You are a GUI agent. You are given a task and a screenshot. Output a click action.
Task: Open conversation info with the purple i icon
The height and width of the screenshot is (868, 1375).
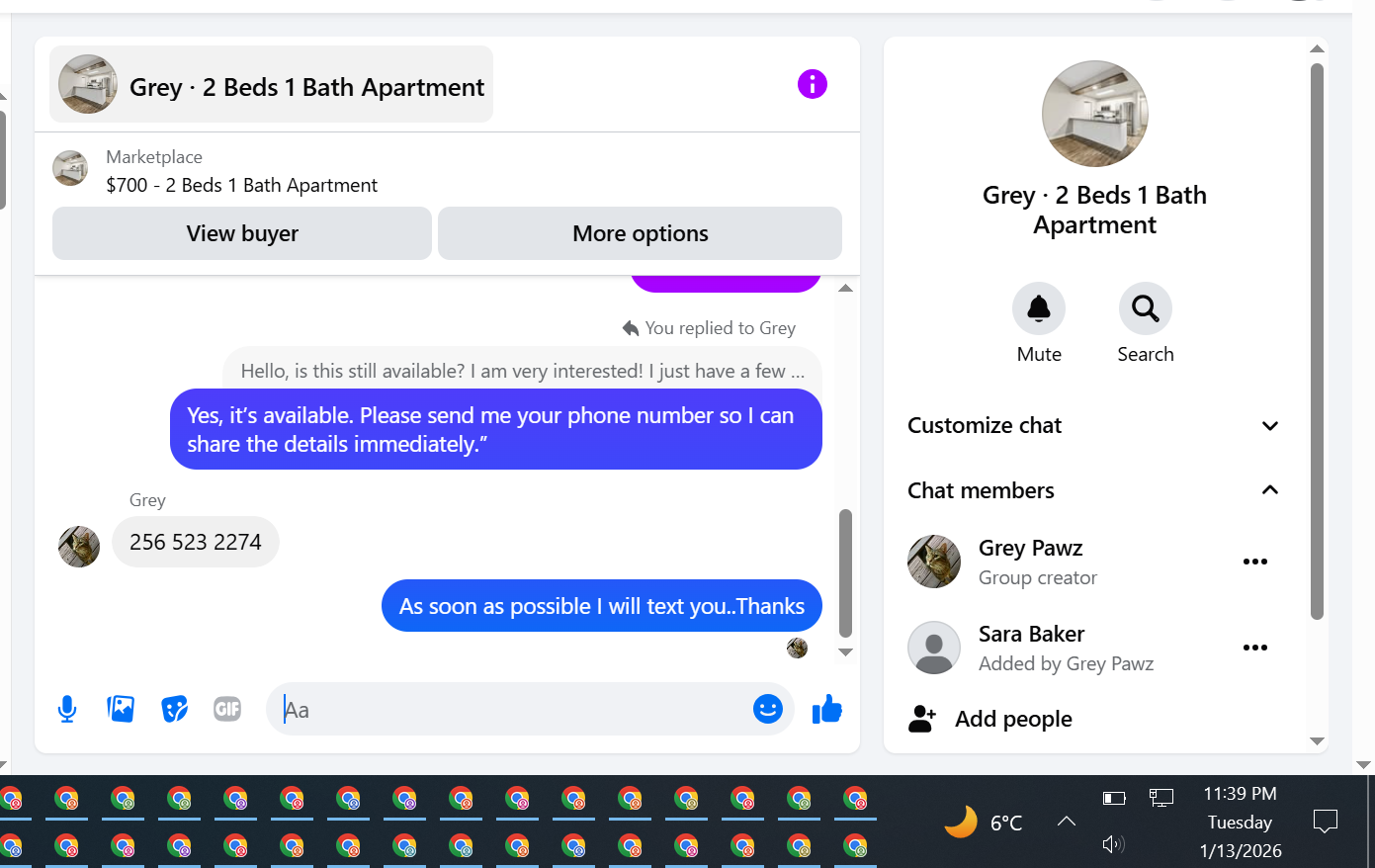pyautogui.click(x=812, y=84)
